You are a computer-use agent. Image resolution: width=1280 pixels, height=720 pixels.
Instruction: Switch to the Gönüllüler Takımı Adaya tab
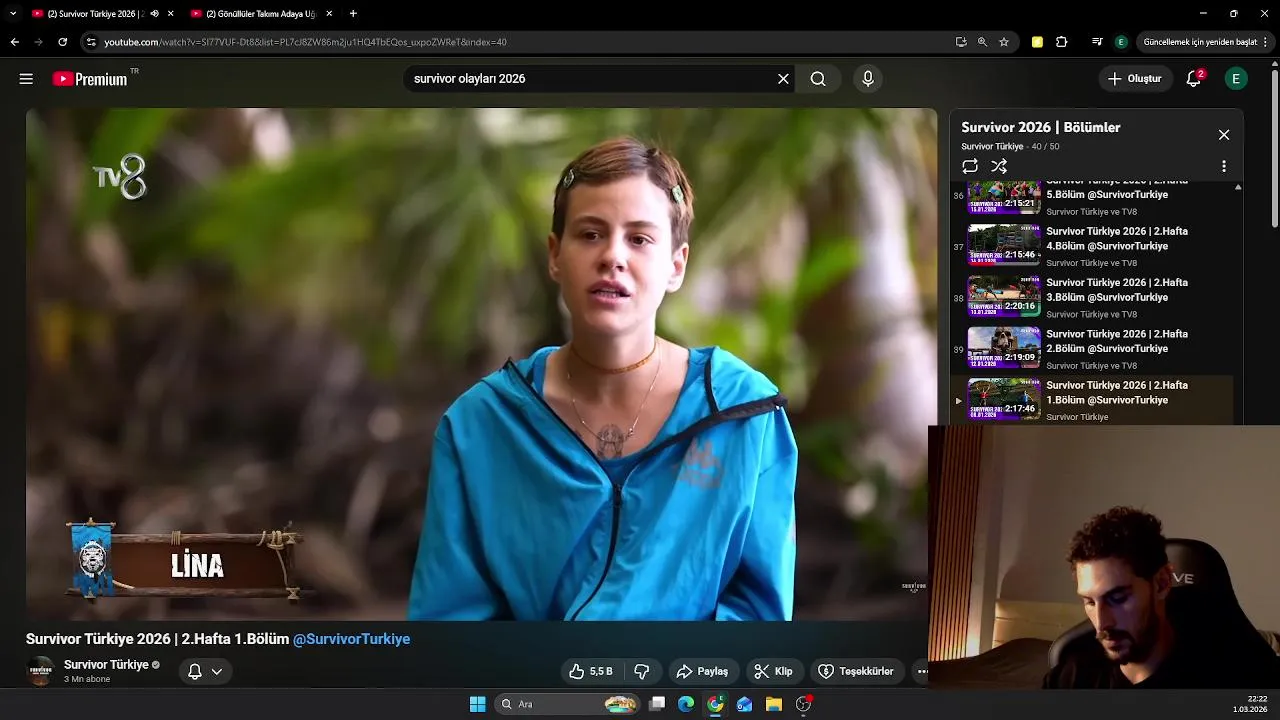pos(260,14)
